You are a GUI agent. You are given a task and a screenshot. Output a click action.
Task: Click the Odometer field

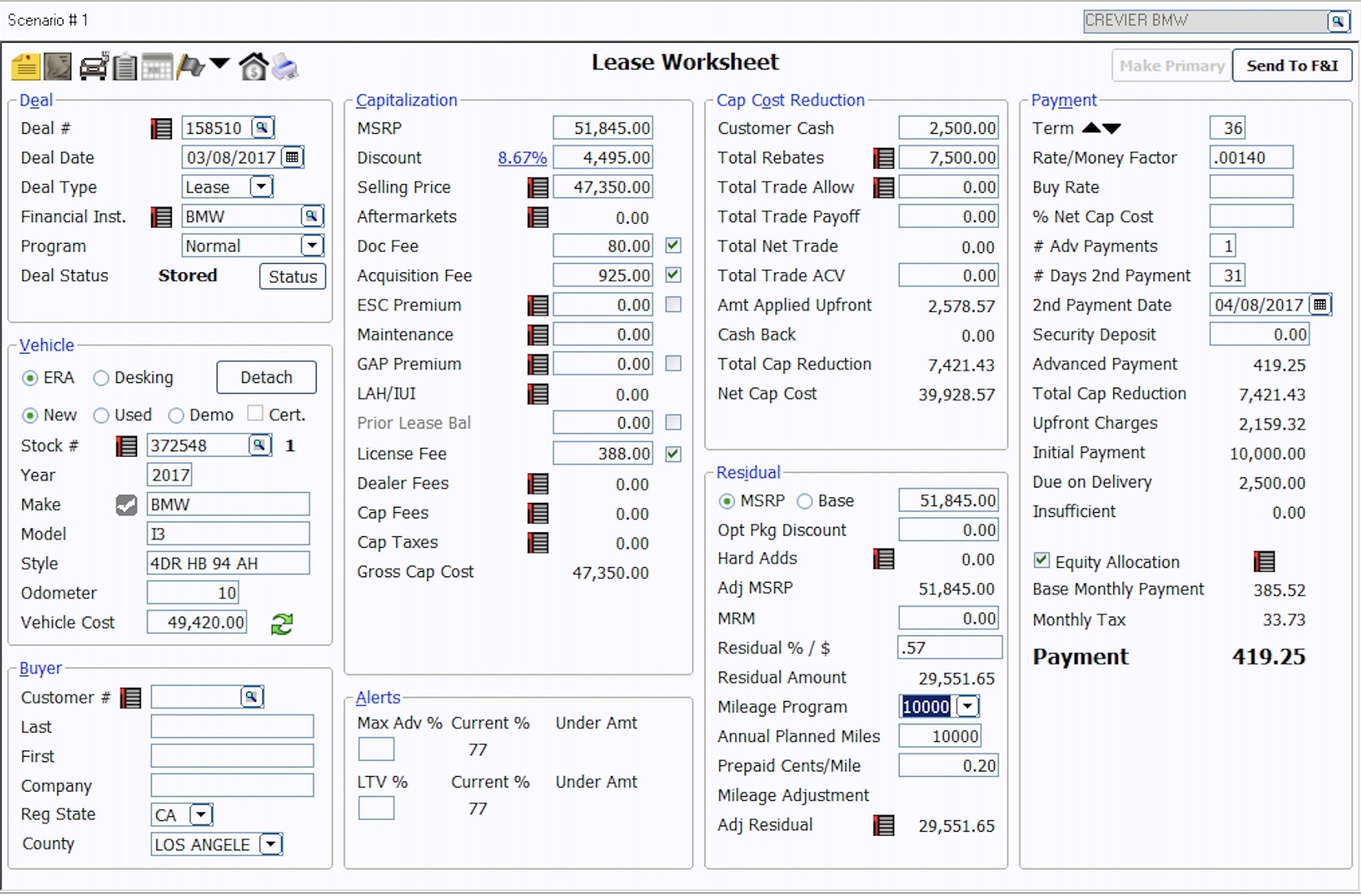pos(193,593)
